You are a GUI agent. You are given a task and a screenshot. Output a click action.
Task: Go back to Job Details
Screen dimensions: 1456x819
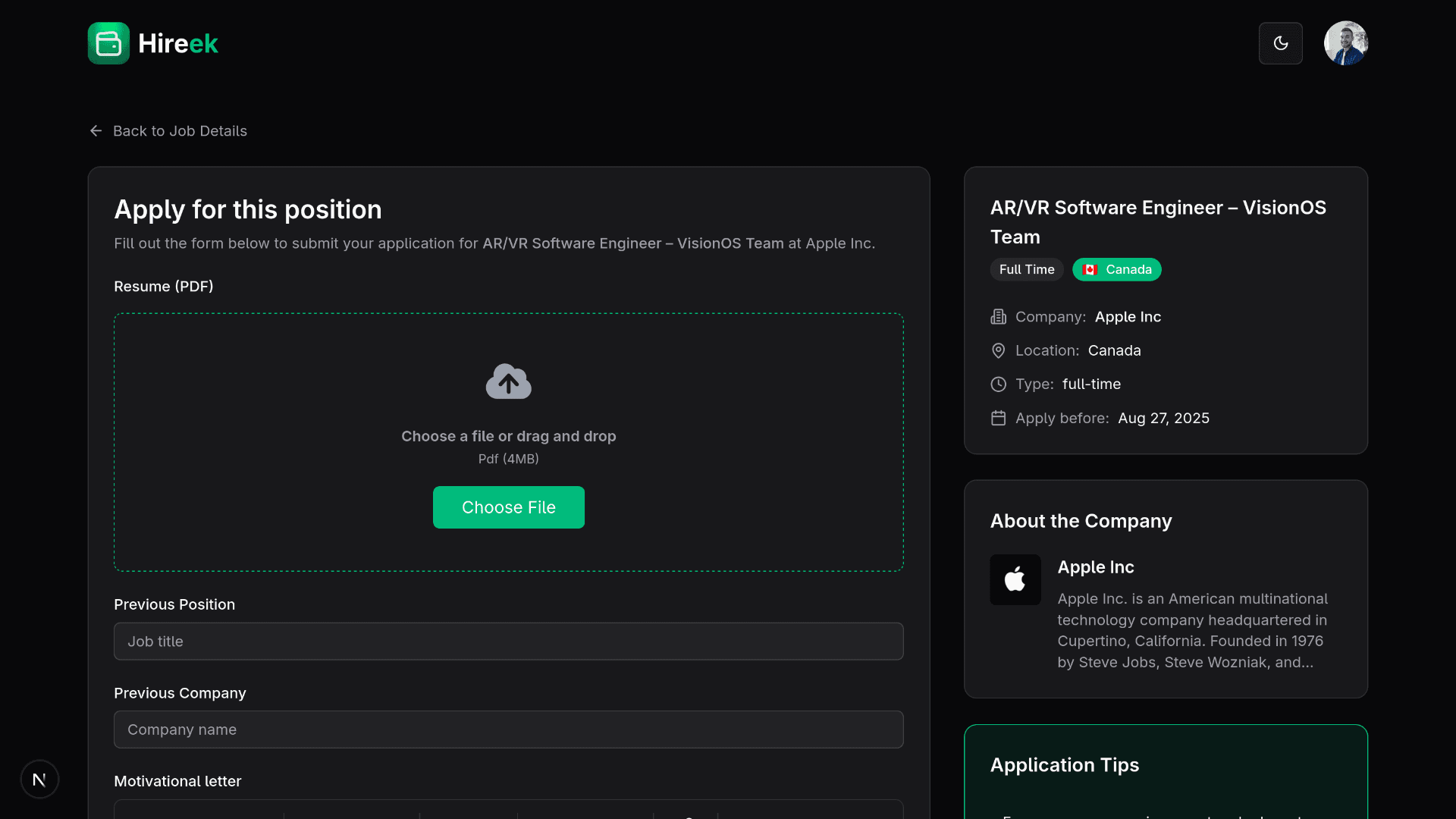pyautogui.click(x=168, y=131)
